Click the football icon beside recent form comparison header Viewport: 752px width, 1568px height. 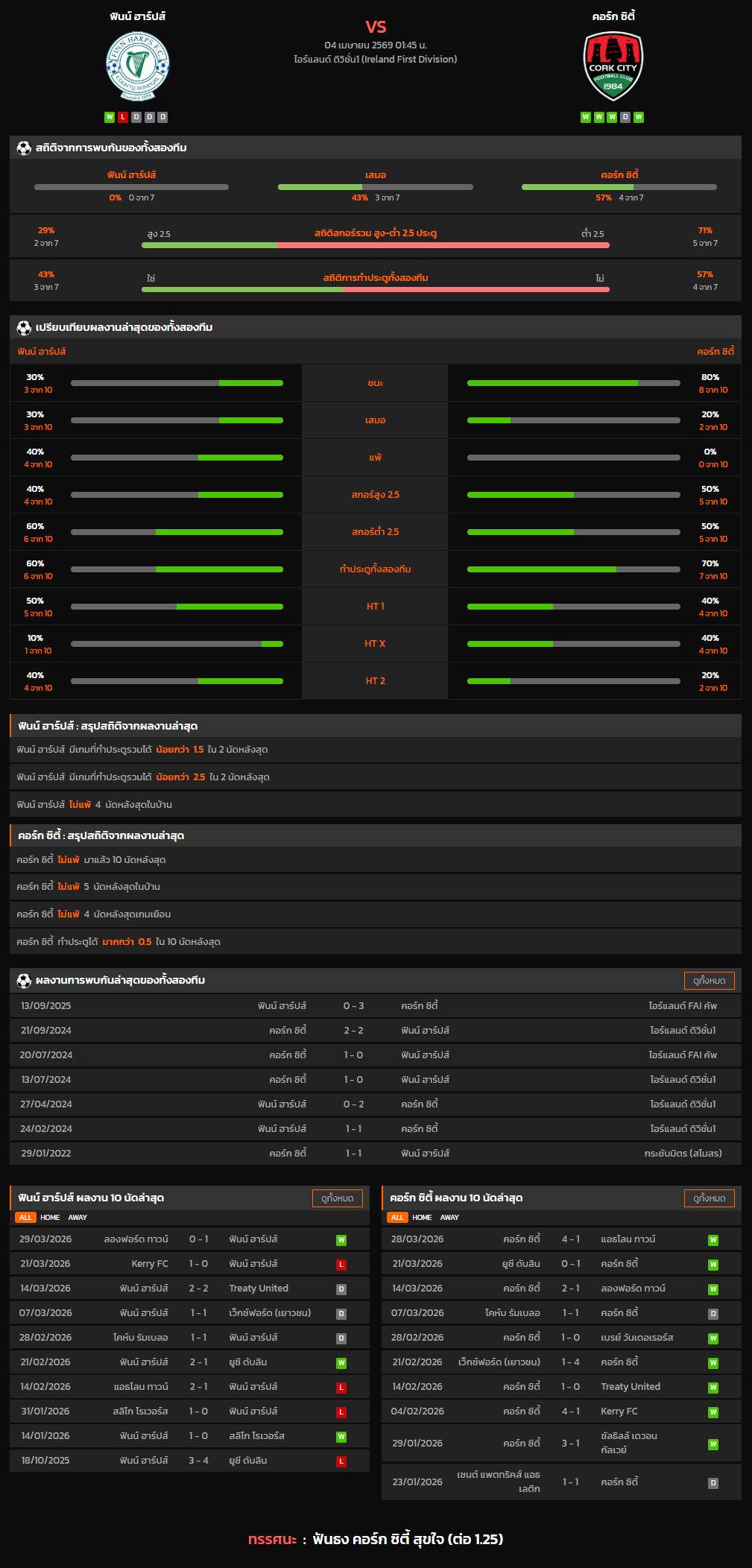(24, 327)
